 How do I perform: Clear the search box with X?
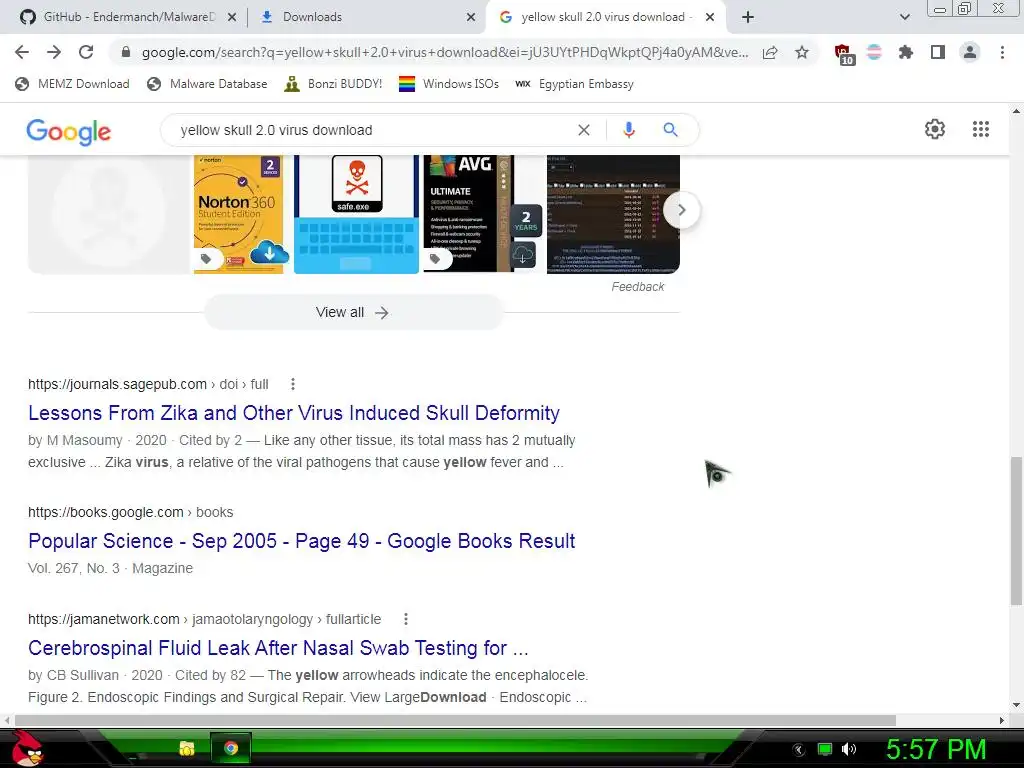pos(584,130)
